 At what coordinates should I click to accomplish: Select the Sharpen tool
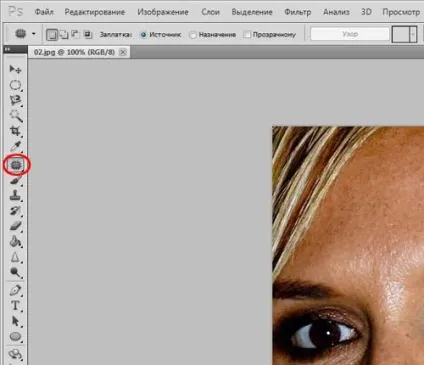[x=15, y=257]
